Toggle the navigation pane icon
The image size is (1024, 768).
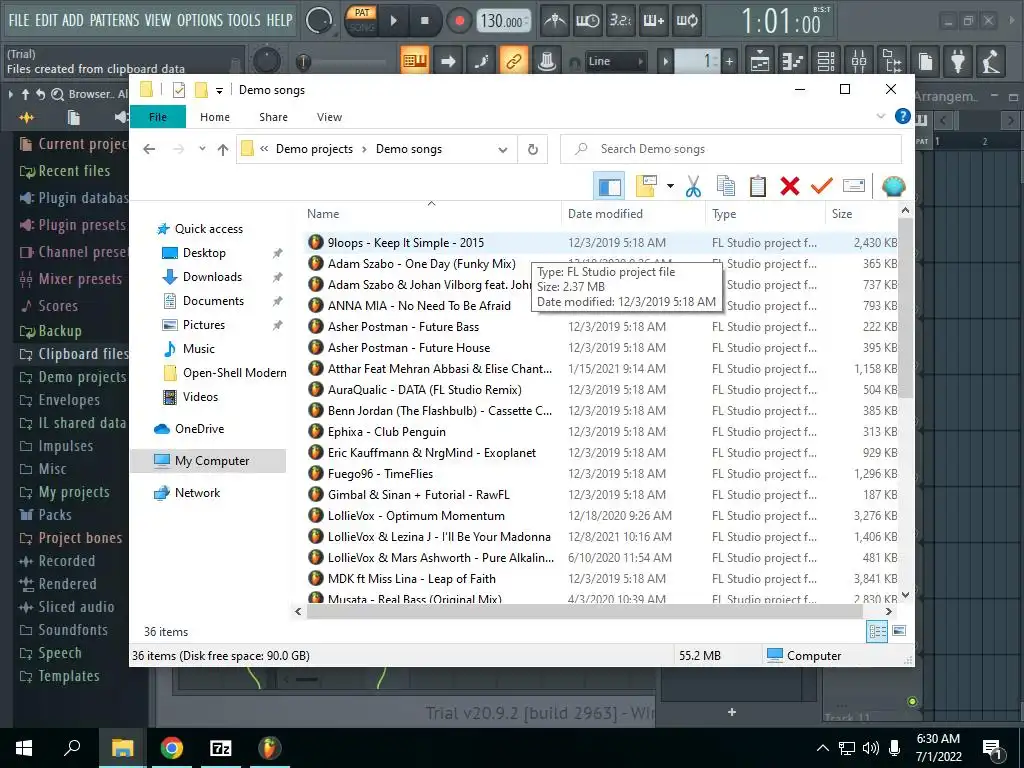point(609,186)
